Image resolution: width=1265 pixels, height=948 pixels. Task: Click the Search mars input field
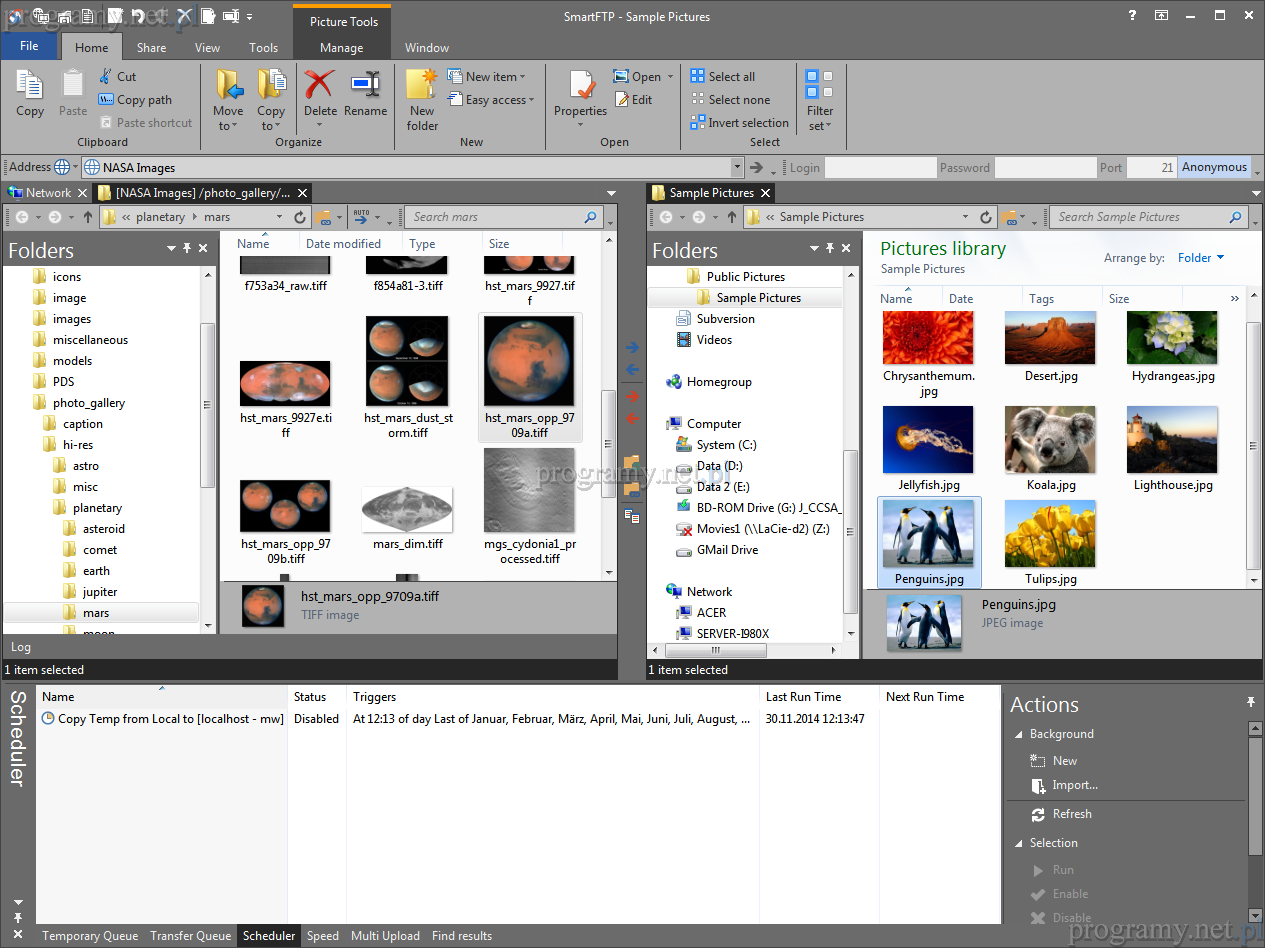497,217
